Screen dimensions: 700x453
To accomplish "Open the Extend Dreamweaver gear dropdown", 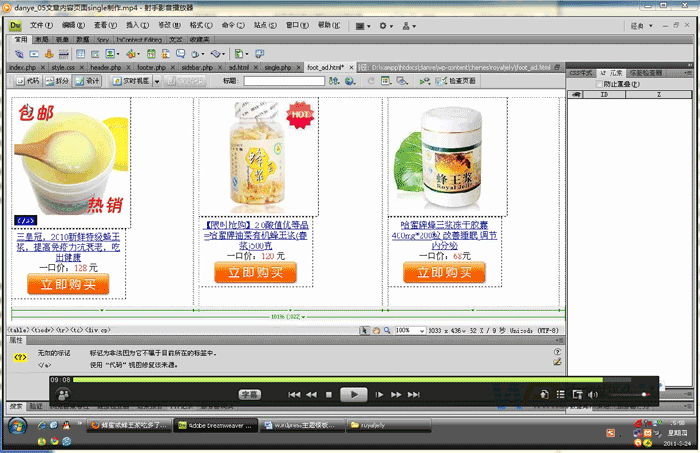I will (x=386, y=26).
